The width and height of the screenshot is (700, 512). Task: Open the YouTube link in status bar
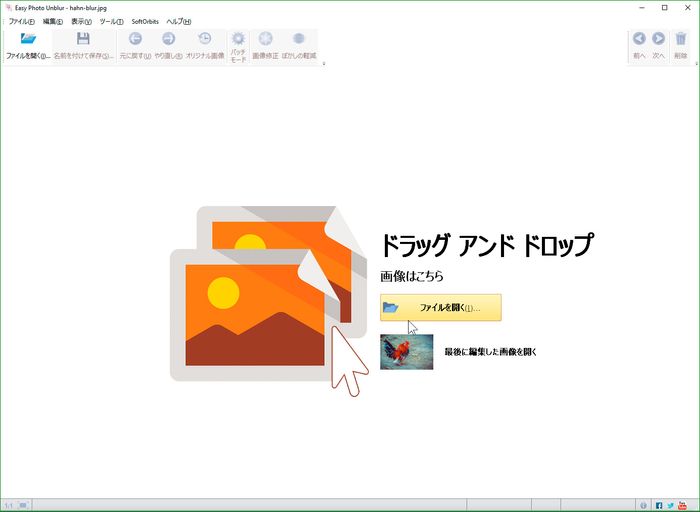[683, 505]
